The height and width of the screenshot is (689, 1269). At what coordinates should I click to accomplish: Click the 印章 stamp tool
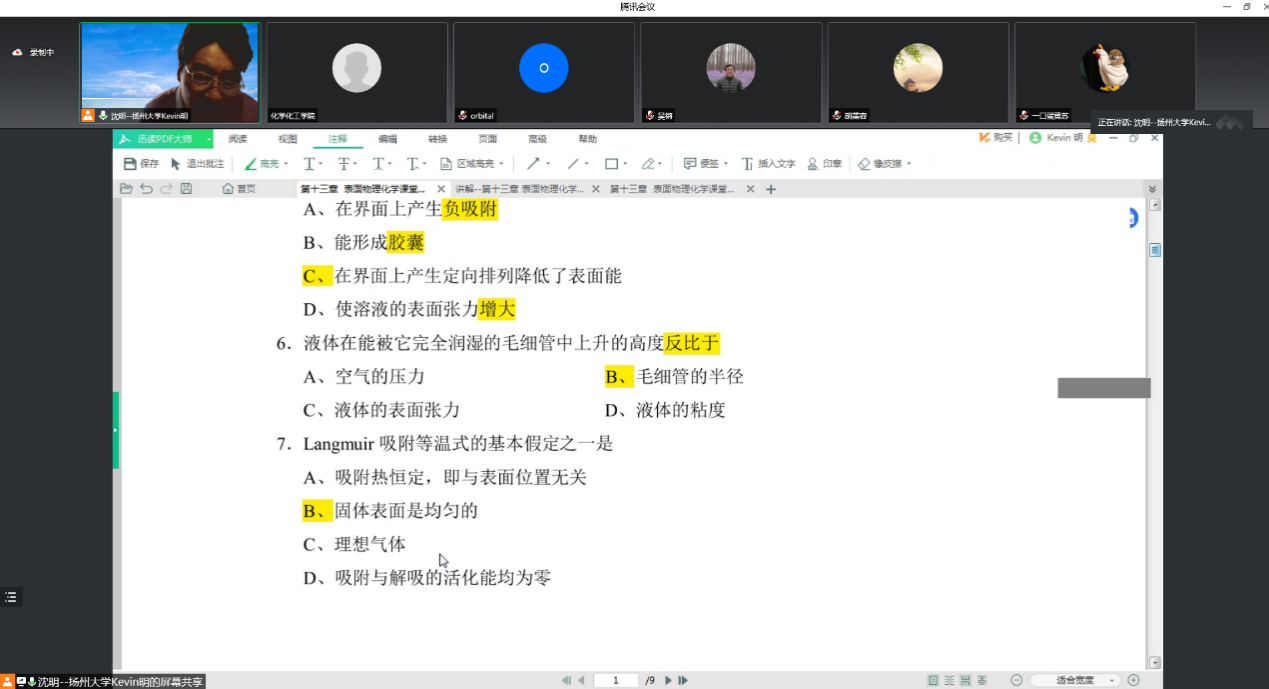coord(824,164)
